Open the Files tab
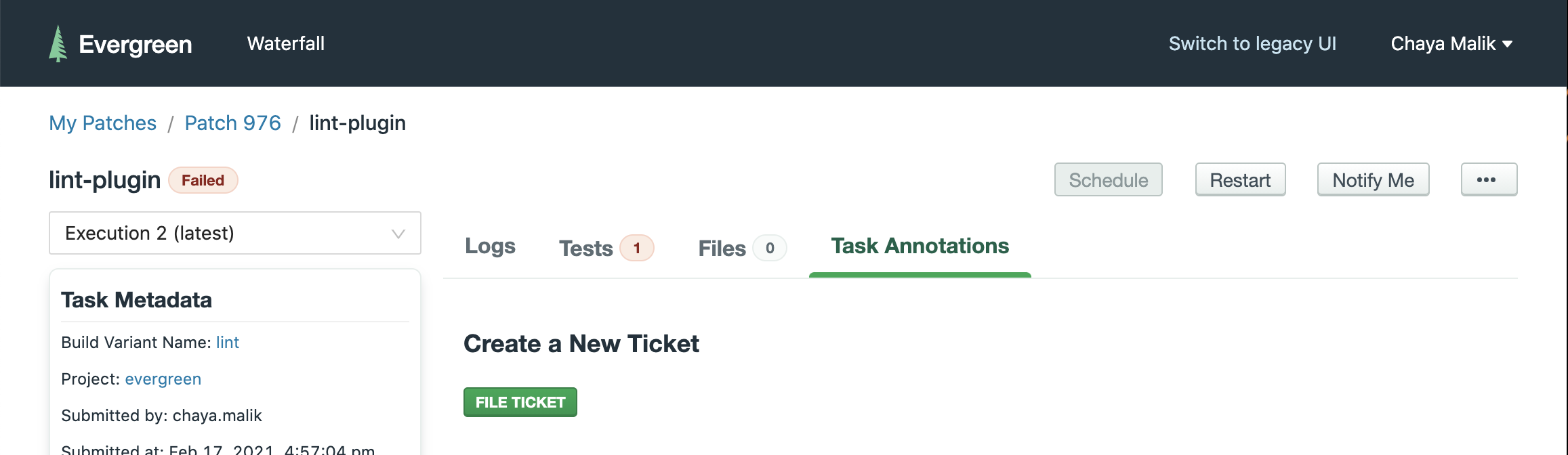1568x455 pixels. [x=722, y=248]
